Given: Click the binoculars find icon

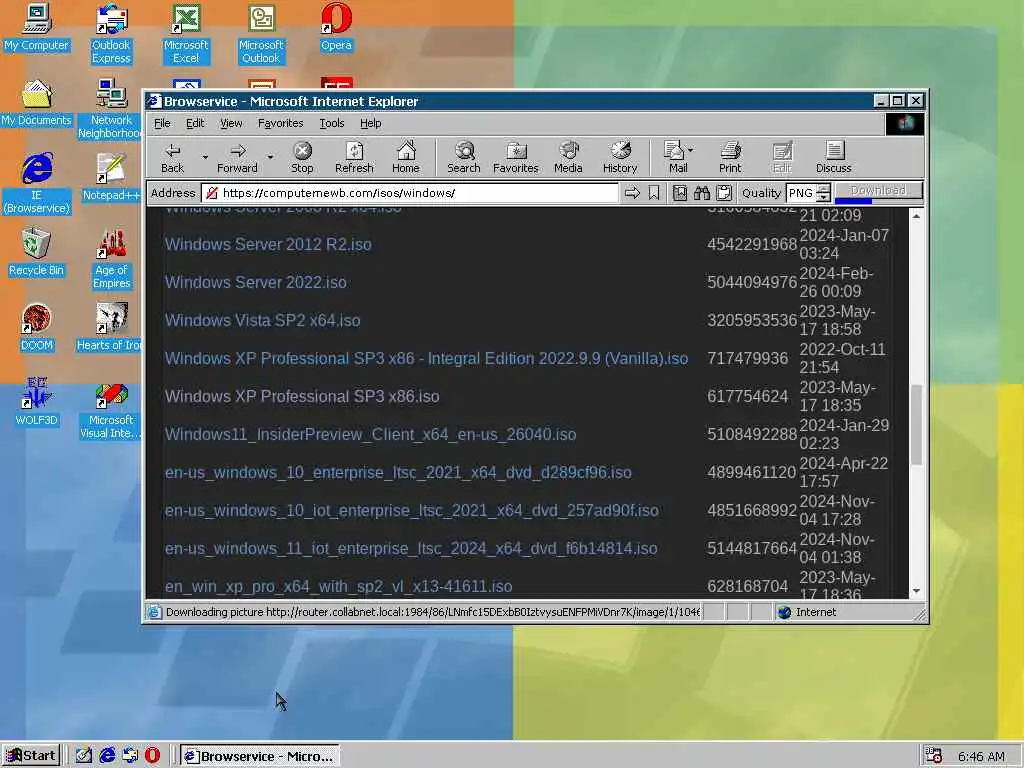Looking at the screenshot, I should pos(701,193).
